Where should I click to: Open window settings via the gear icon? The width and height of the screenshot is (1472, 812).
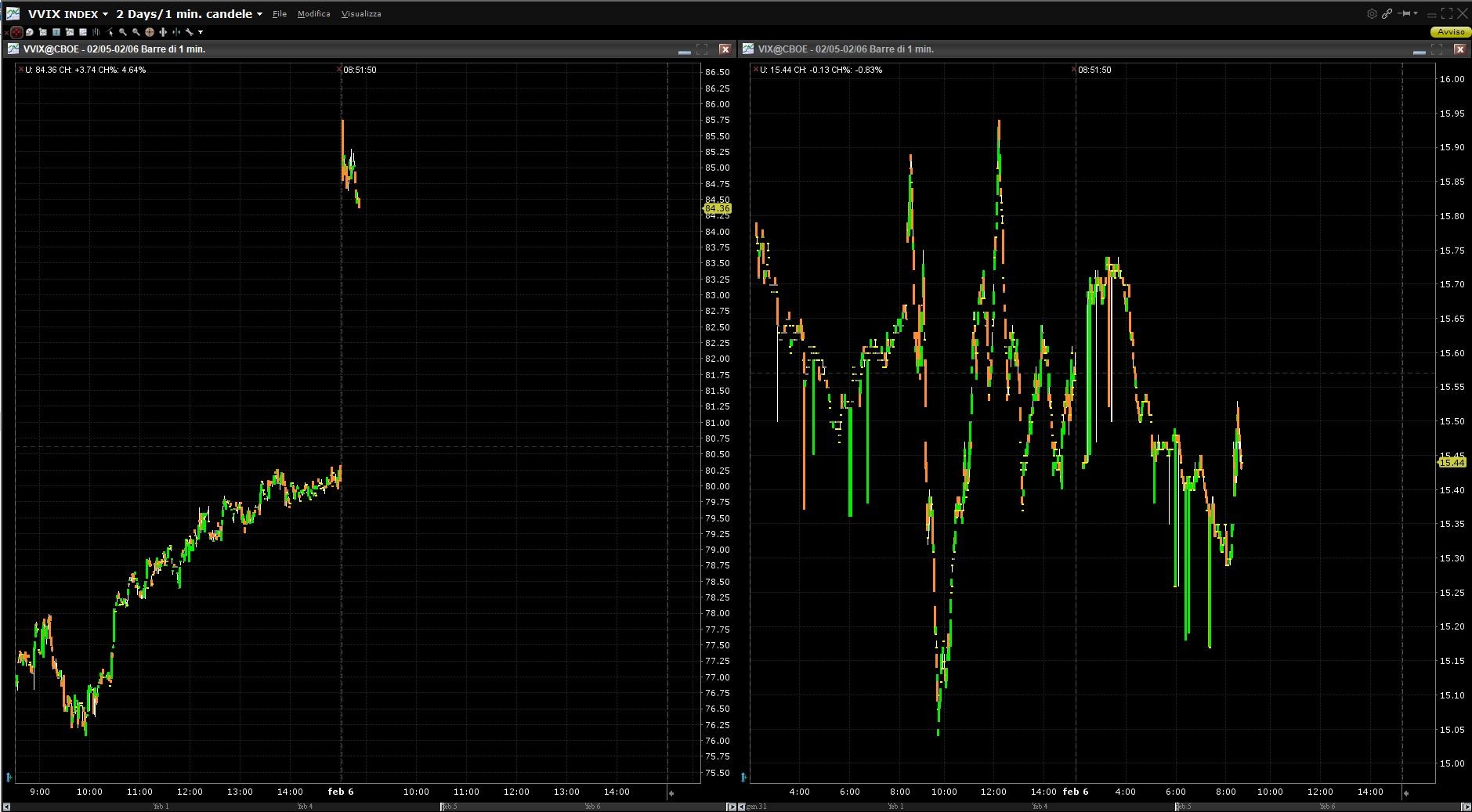(1372, 13)
